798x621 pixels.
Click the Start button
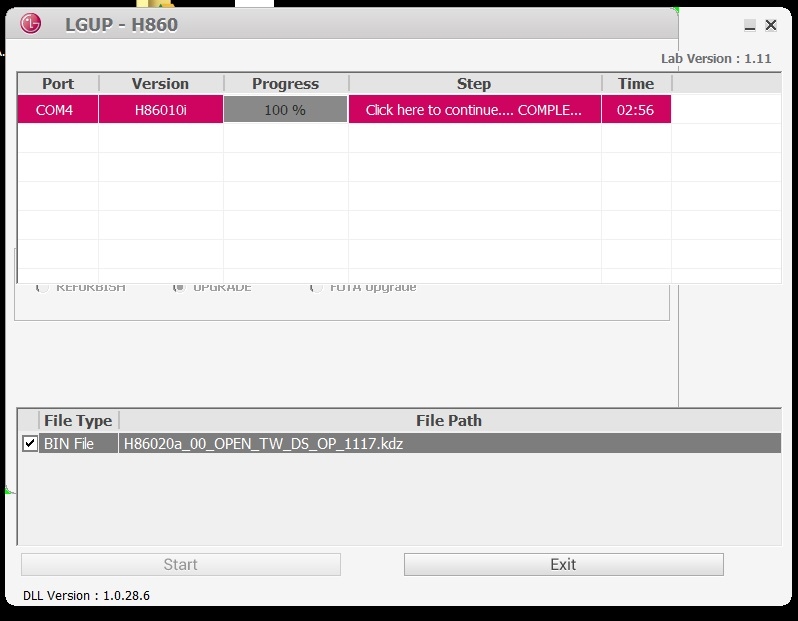(x=181, y=564)
